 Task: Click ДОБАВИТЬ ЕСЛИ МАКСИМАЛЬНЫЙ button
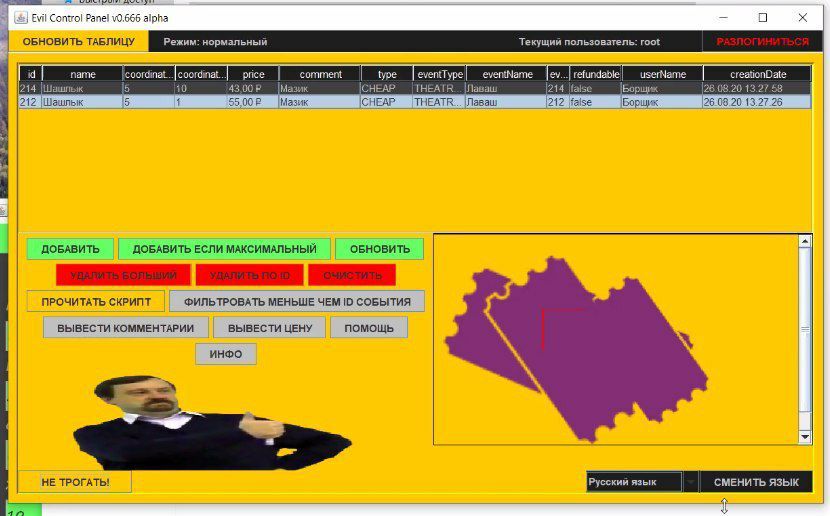(224, 249)
